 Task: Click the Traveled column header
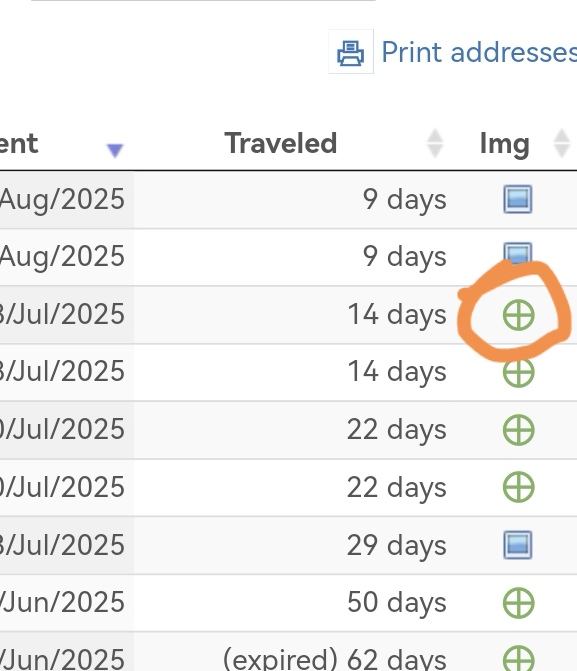coord(281,143)
